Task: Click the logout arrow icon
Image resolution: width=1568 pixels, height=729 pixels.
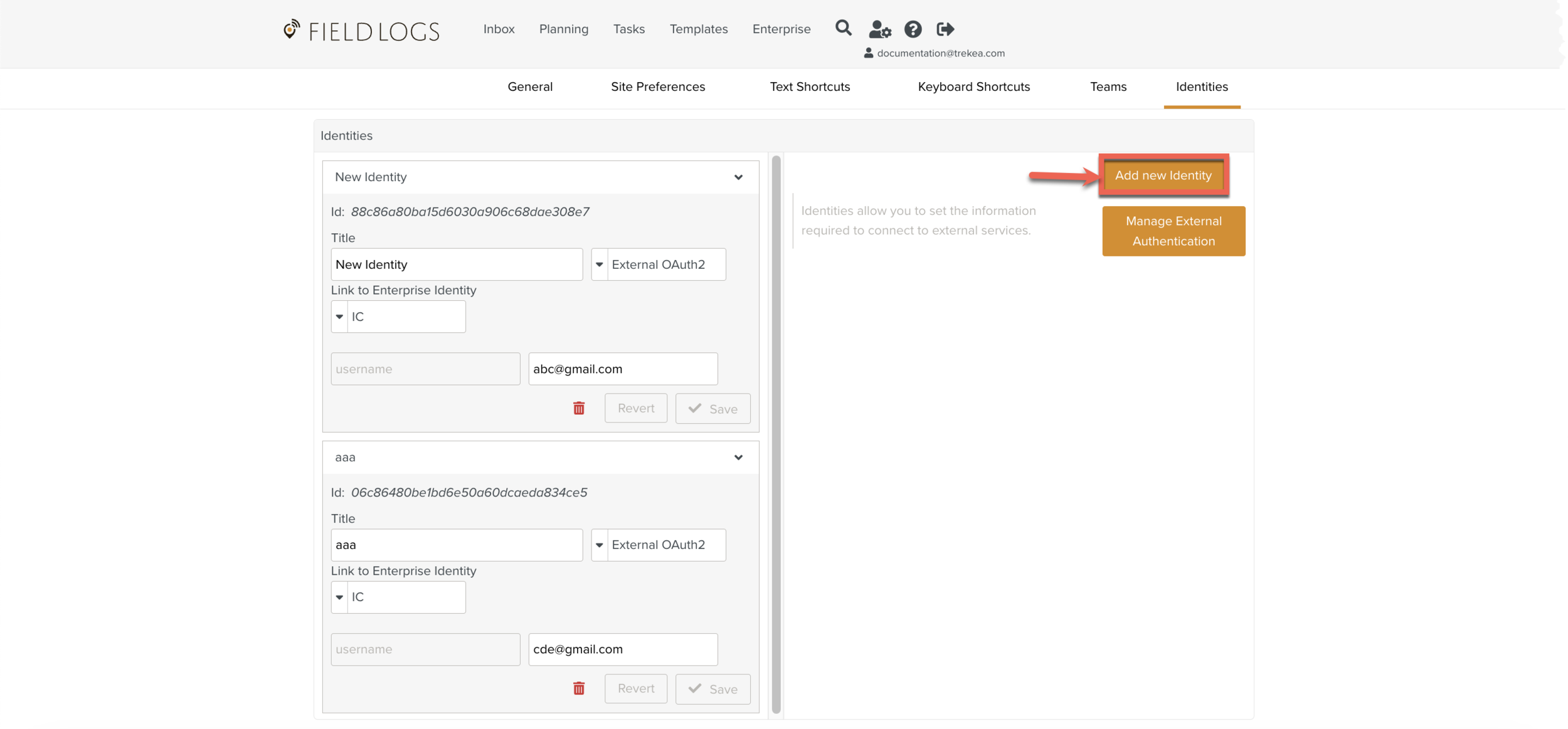Action: [945, 29]
